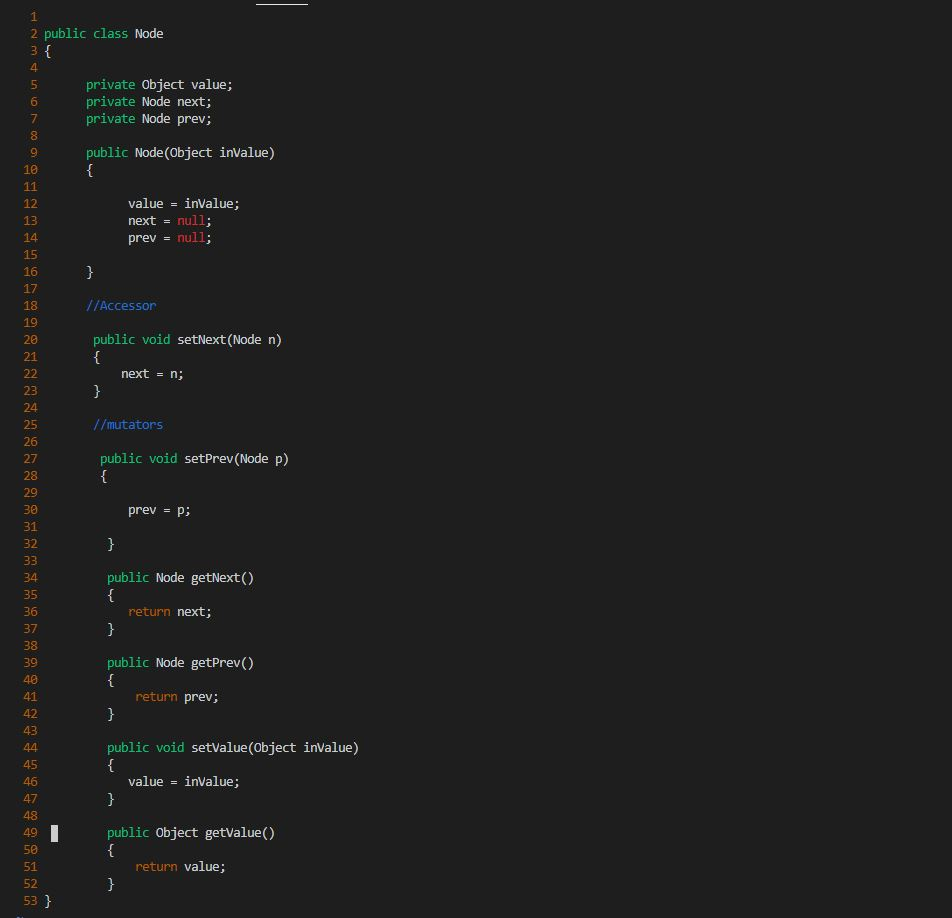Screen dimensions: 952x918
Task: Click the private Object value field declaration
Action: [x=159, y=84]
